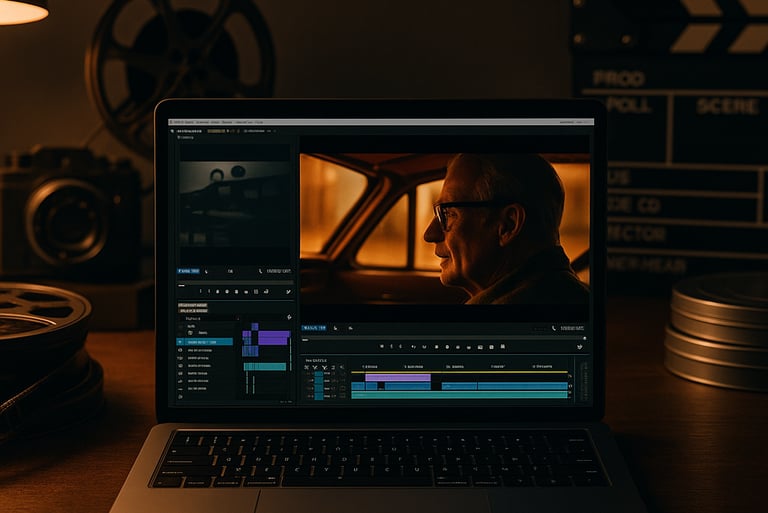Image resolution: width=768 pixels, height=513 pixels.
Task: Click the rightmost settings icon in program monitor controls
Action: pyautogui.click(x=579, y=347)
